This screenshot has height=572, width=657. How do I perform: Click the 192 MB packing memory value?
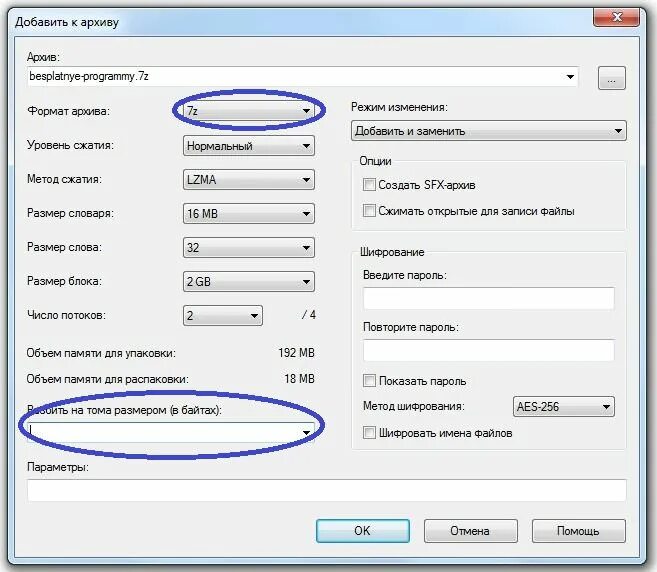tap(296, 353)
